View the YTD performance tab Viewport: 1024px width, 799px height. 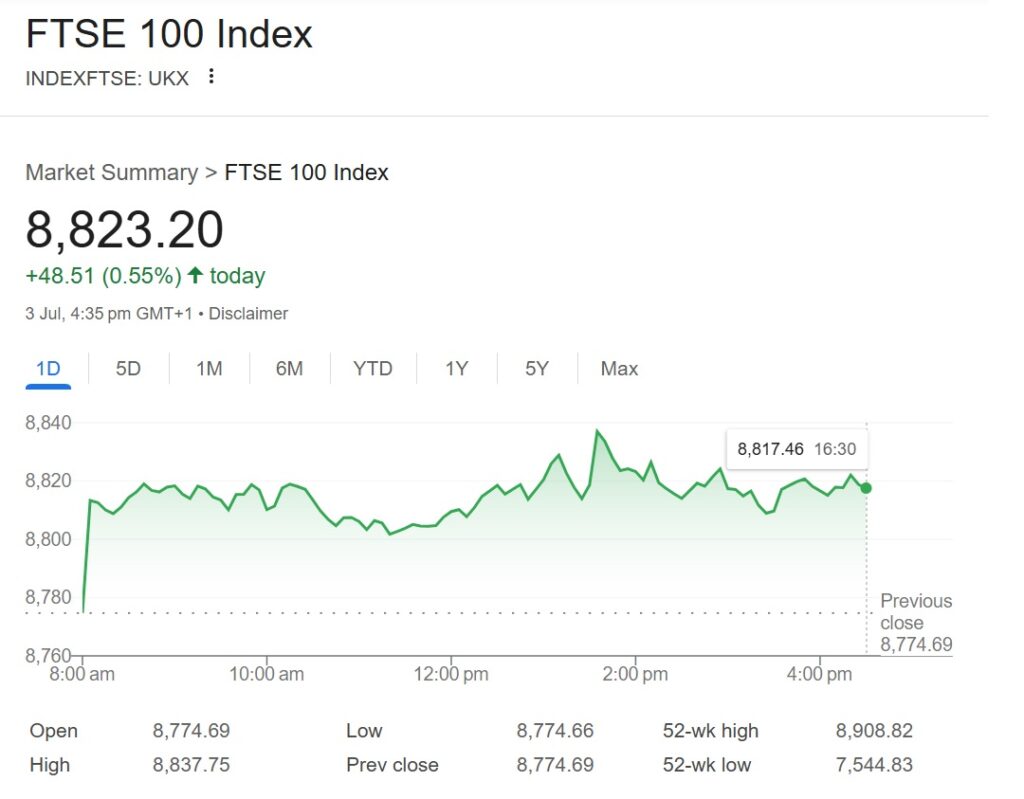[x=371, y=368]
